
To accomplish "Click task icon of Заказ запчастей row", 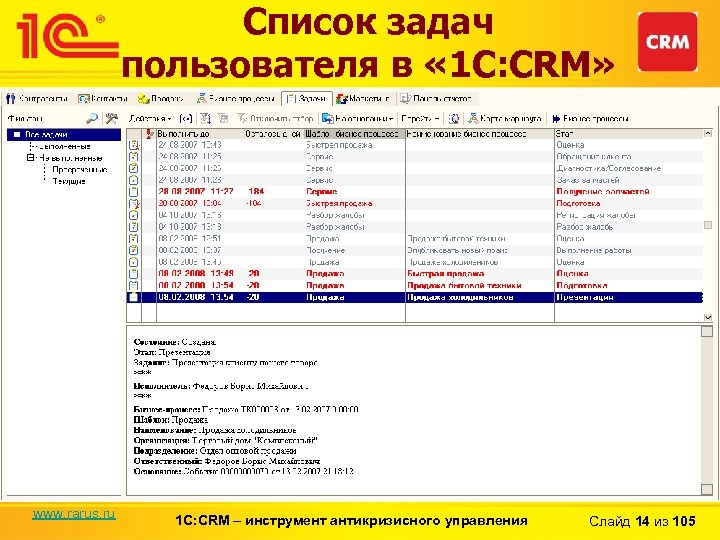I will (133, 180).
